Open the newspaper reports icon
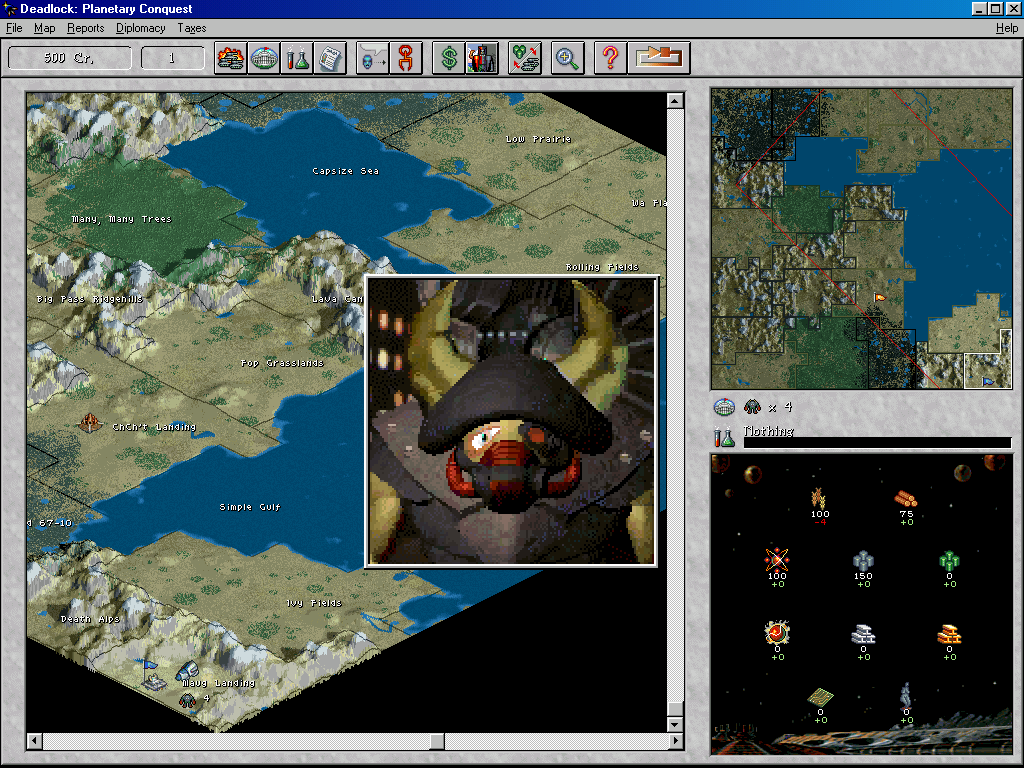The width and height of the screenshot is (1024, 768). [330, 58]
